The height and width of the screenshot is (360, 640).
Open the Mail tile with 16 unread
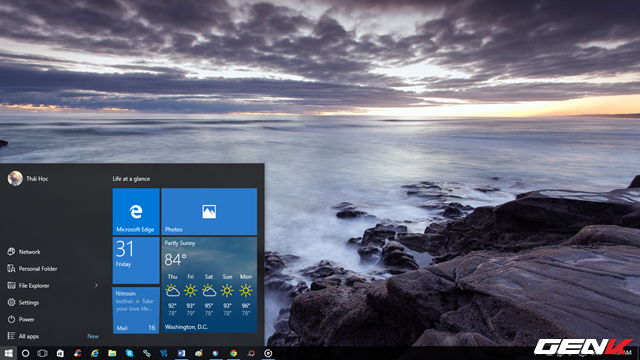[136, 310]
